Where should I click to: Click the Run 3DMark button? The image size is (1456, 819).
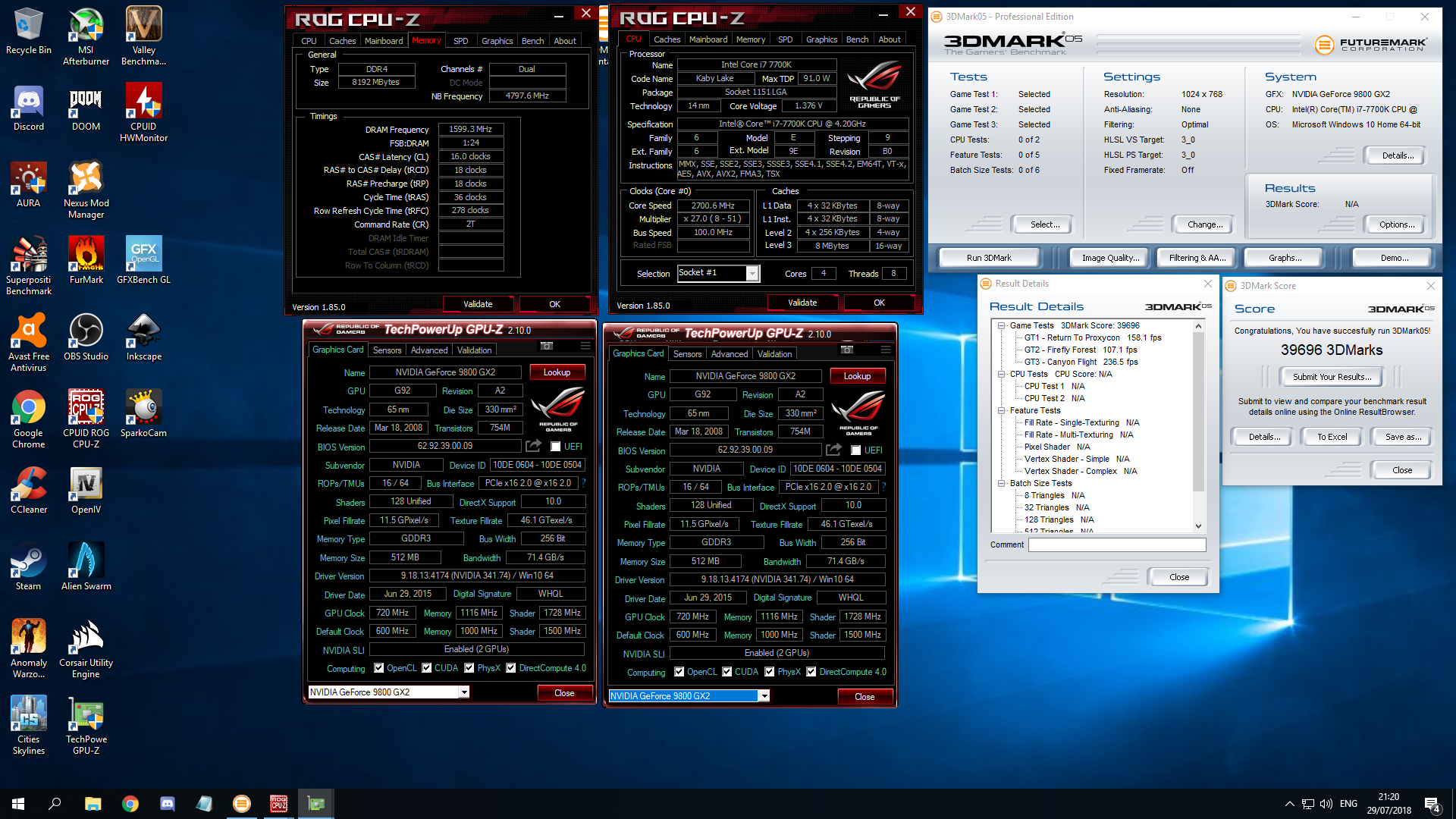[988, 258]
